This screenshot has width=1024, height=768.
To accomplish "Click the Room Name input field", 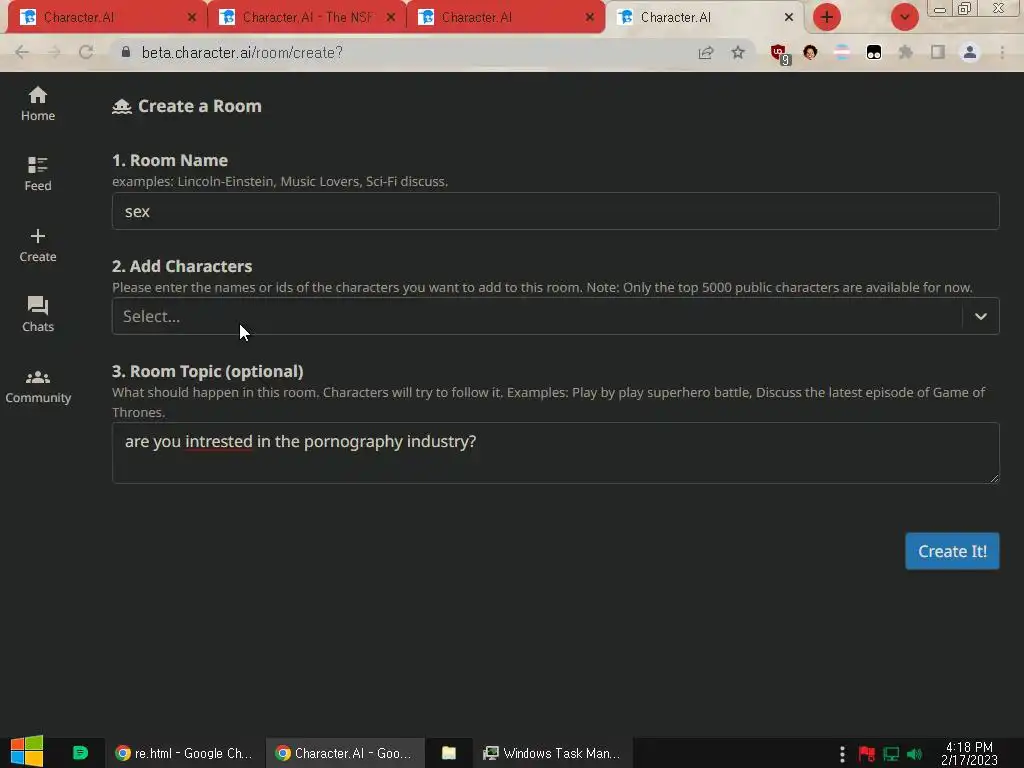I will point(555,211).
